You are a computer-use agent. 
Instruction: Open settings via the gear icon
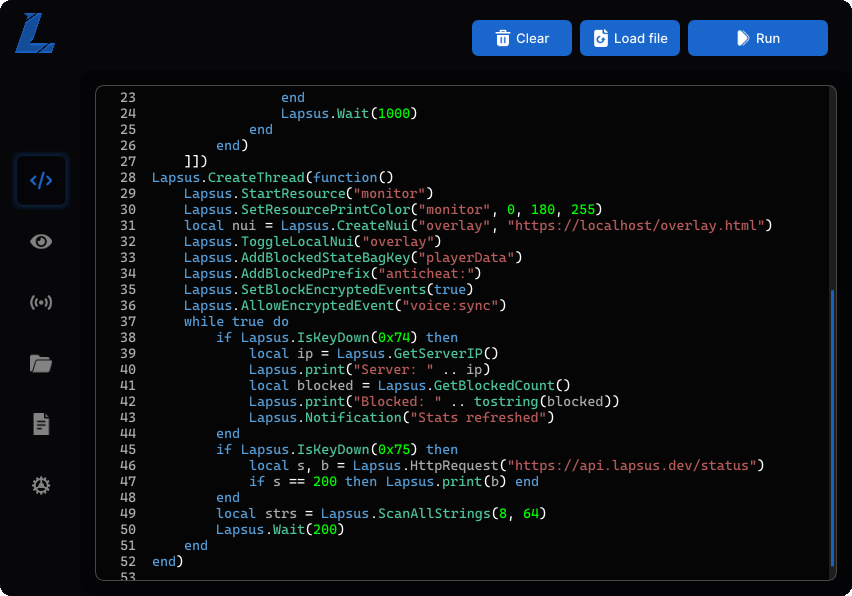(41, 486)
